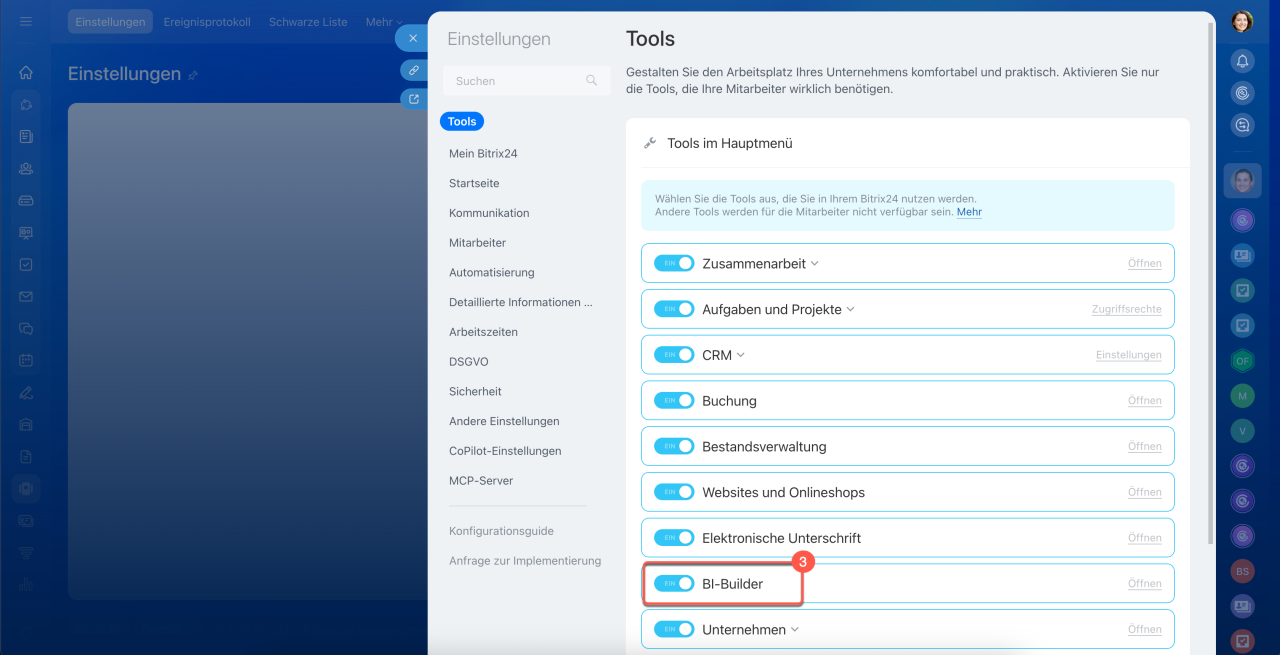Open the chat bubbles icon in left sidebar

(26, 328)
